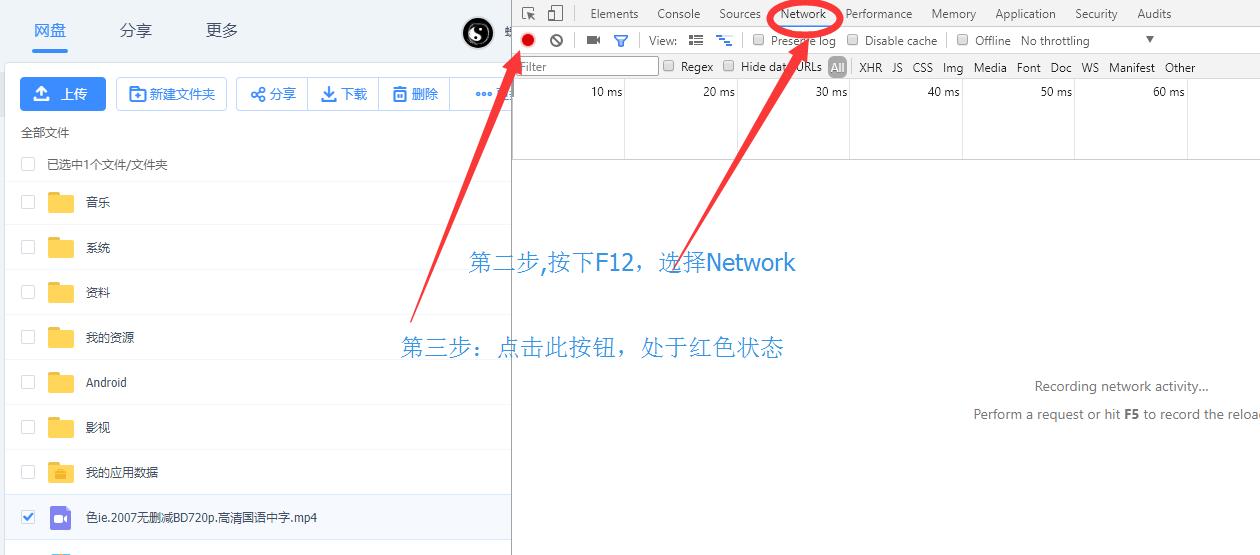
Task: Open the Audits tab
Action: click(1154, 14)
